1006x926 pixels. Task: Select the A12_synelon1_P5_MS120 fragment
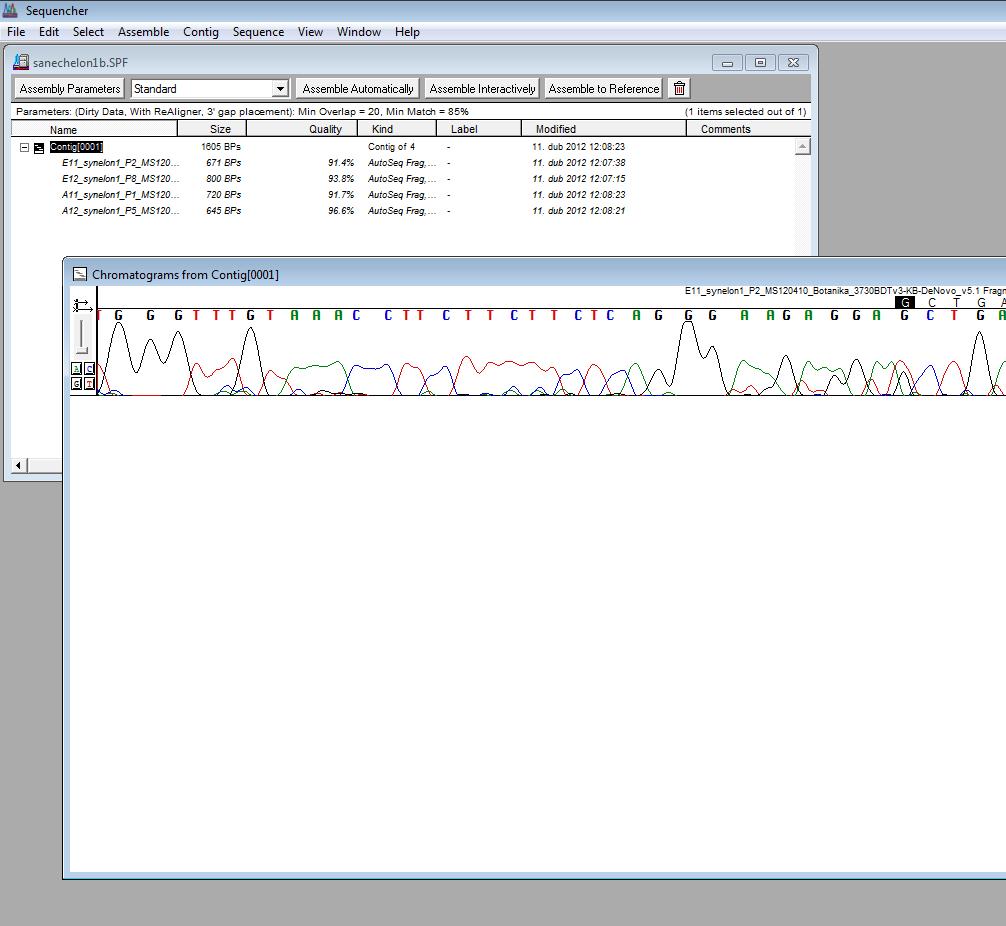click(x=121, y=211)
